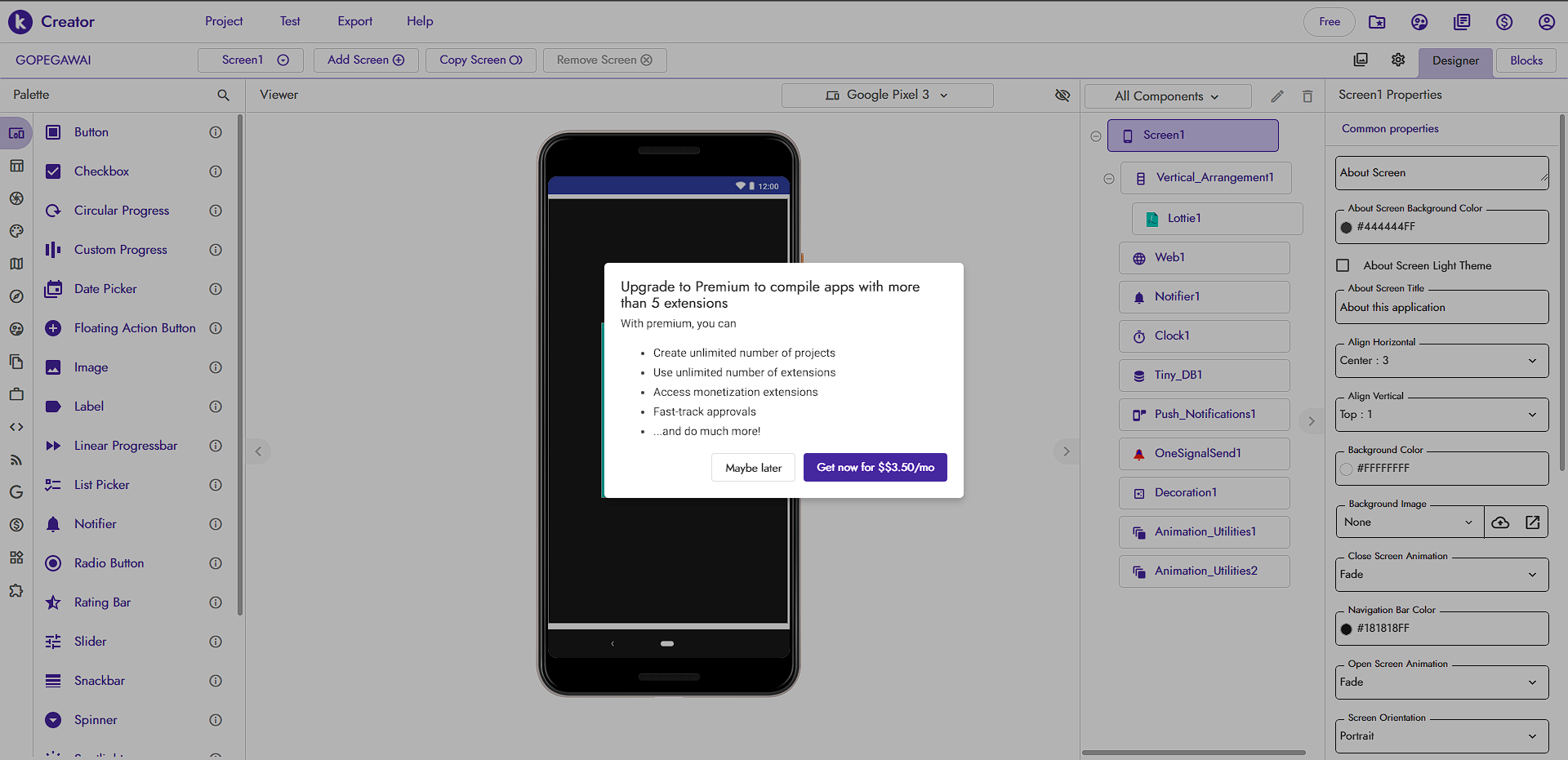Toggle hidden components visibility eye icon

(x=1062, y=96)
